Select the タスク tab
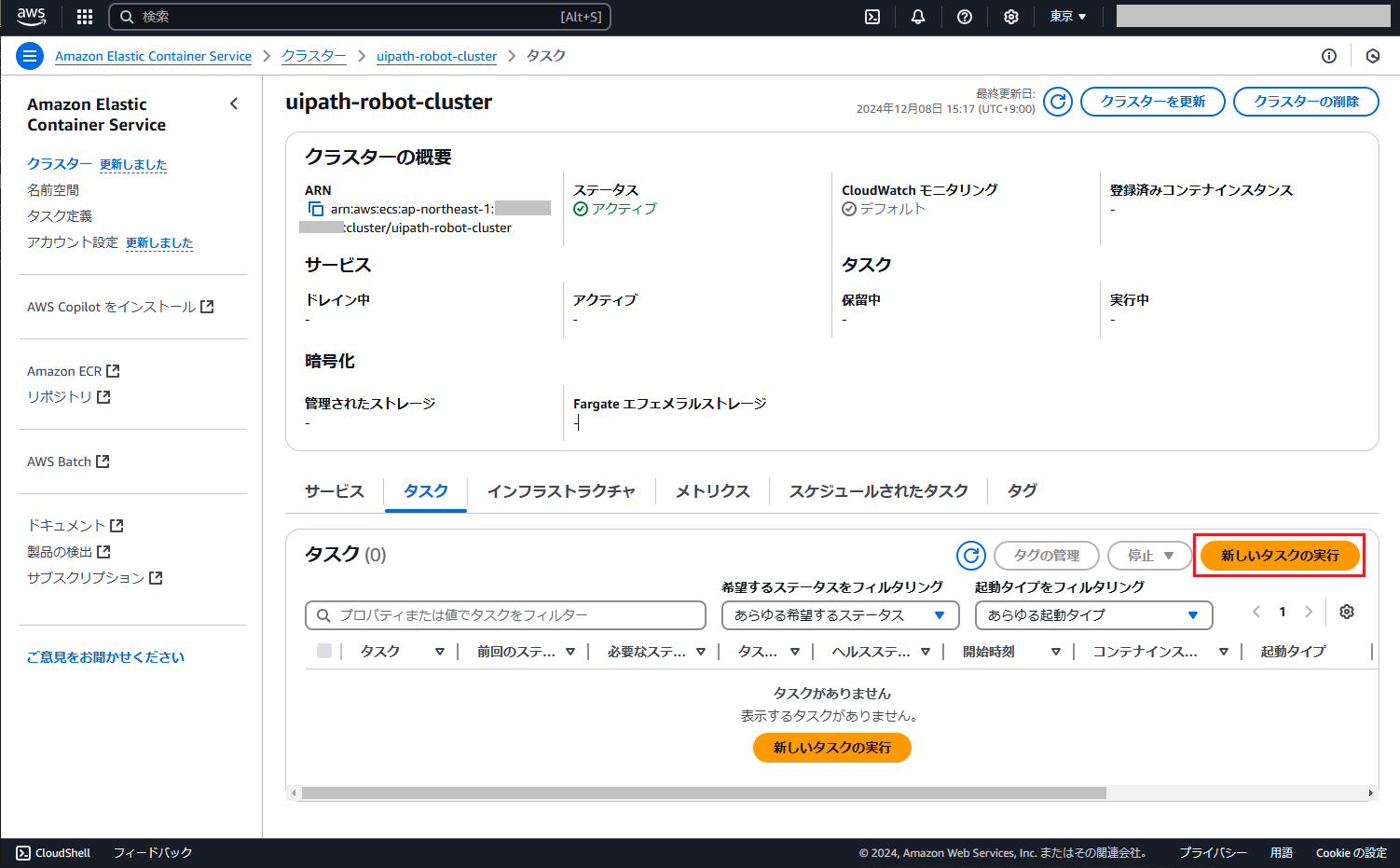 426,491
